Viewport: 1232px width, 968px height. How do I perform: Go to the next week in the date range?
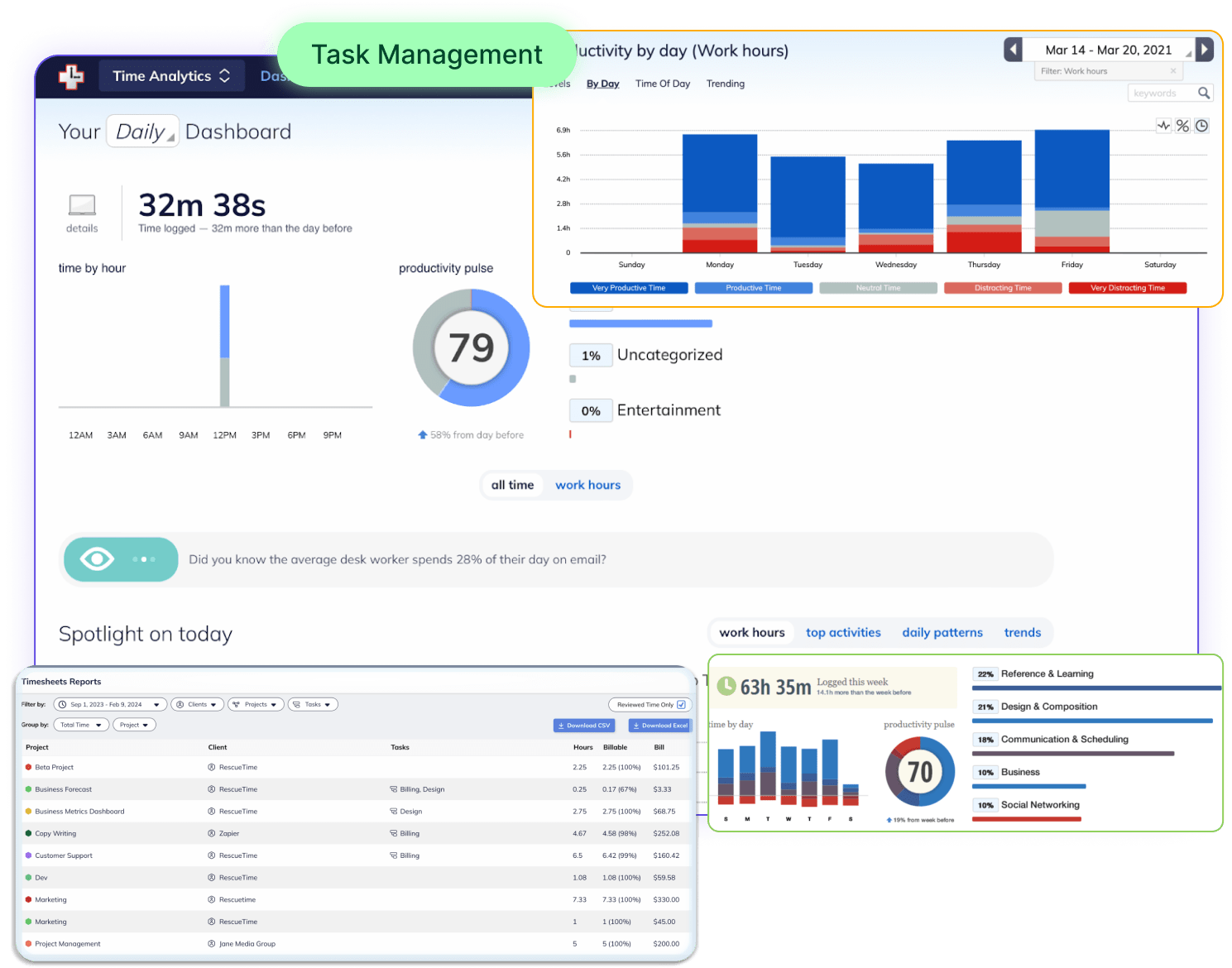pyautogui.click(x=1205, y=50)
